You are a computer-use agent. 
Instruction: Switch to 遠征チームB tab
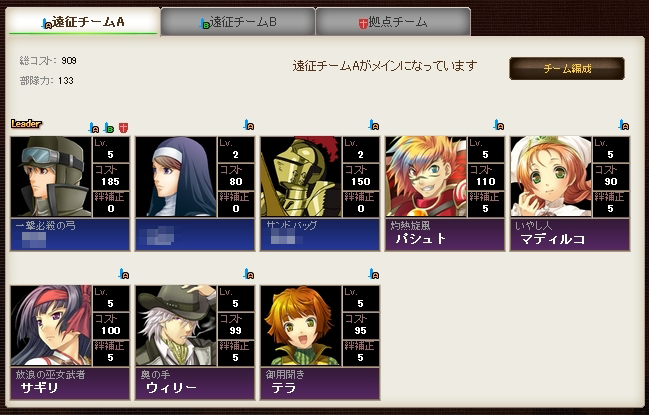[238, 22]
